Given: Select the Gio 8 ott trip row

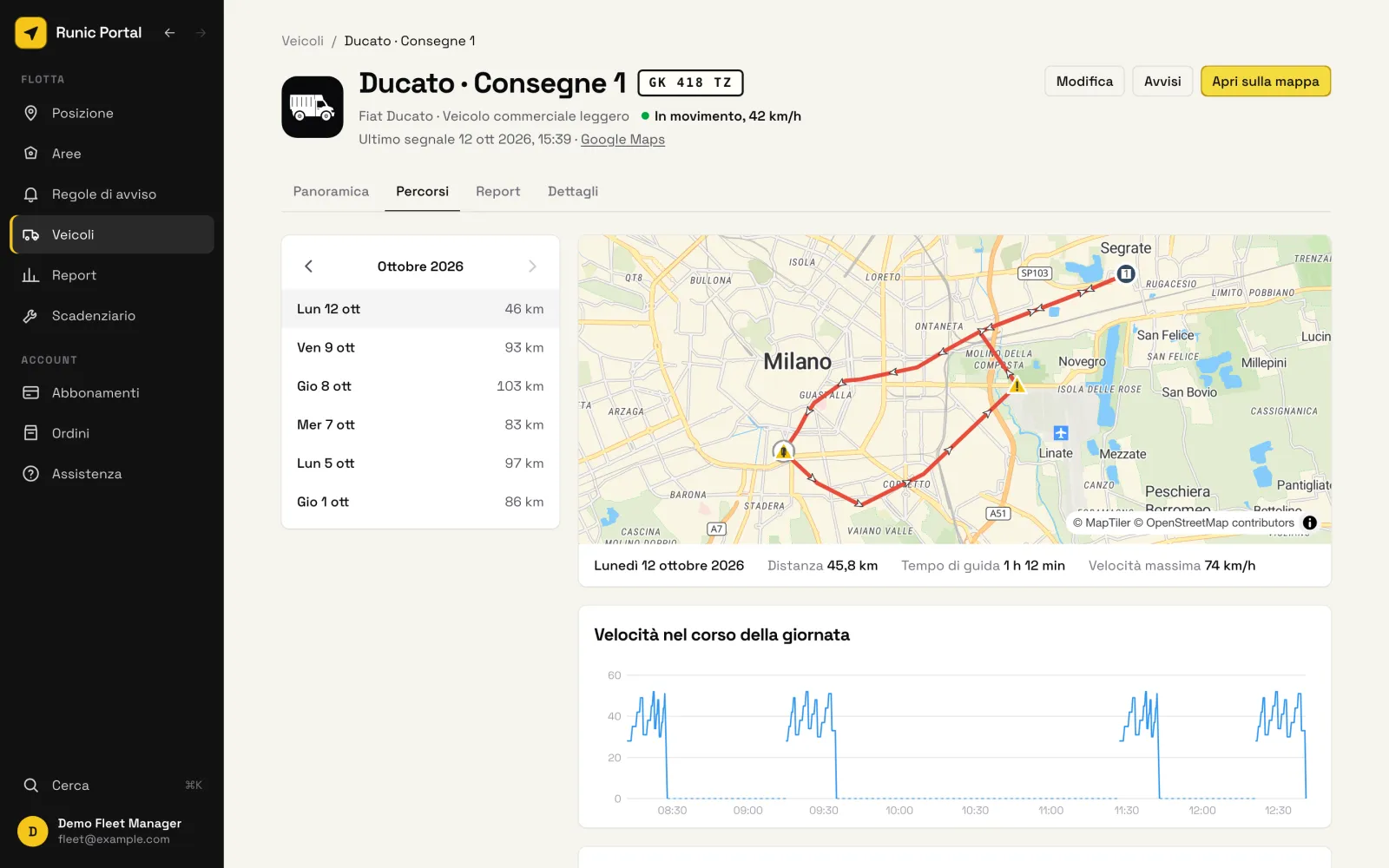Looking at the screenshot, I should [x=420, y=386].
